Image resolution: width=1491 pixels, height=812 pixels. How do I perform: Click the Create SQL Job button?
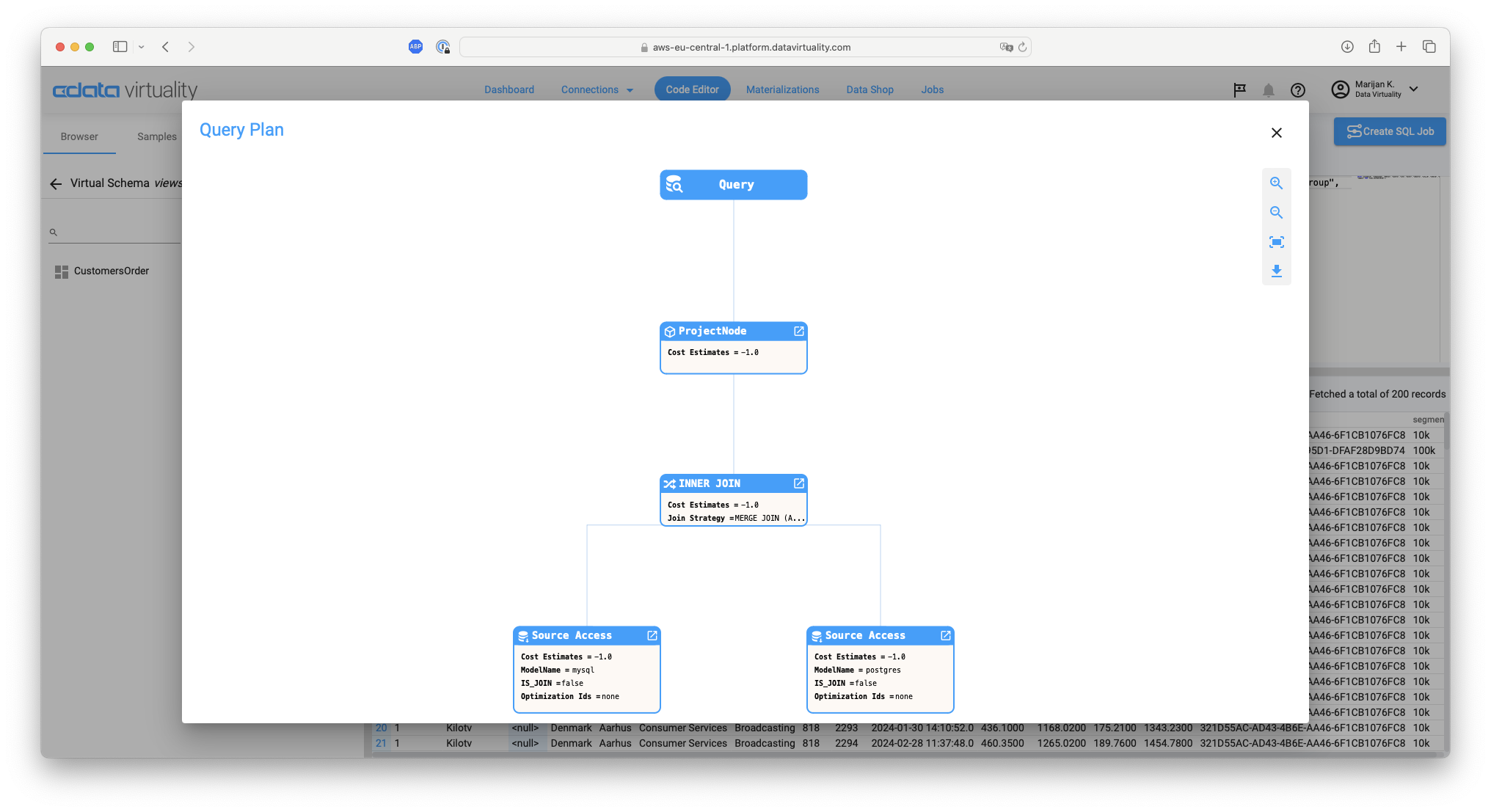click(x=1389, y=131)
